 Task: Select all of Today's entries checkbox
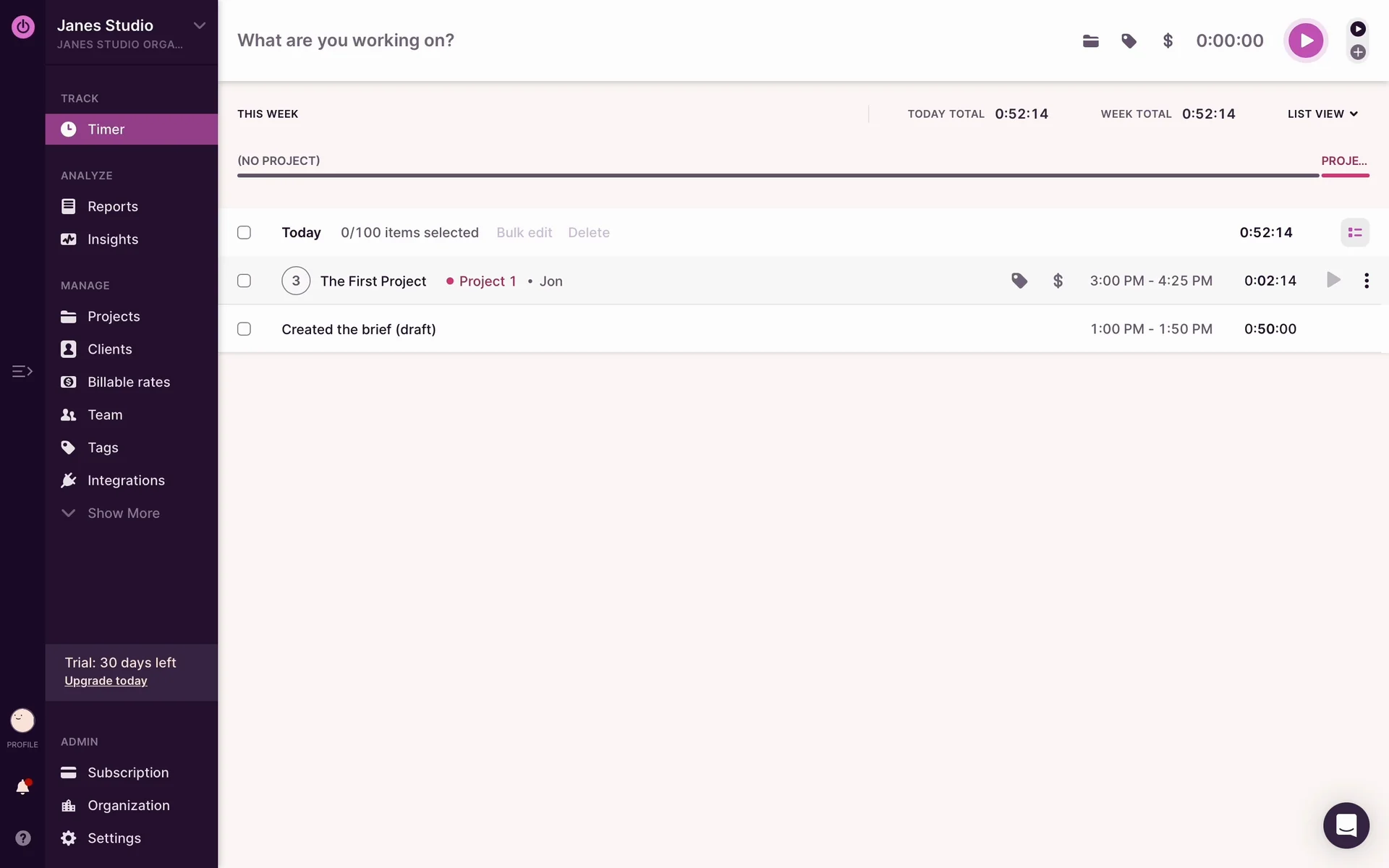tap(245, 233)
